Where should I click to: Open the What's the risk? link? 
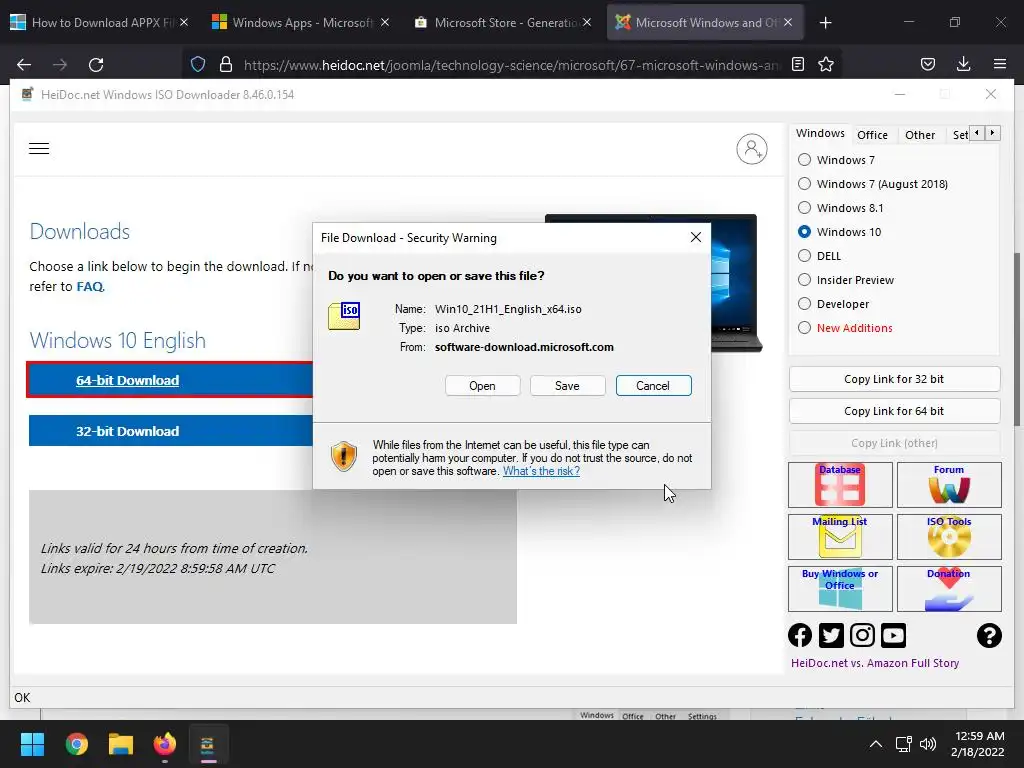[541, 472]
